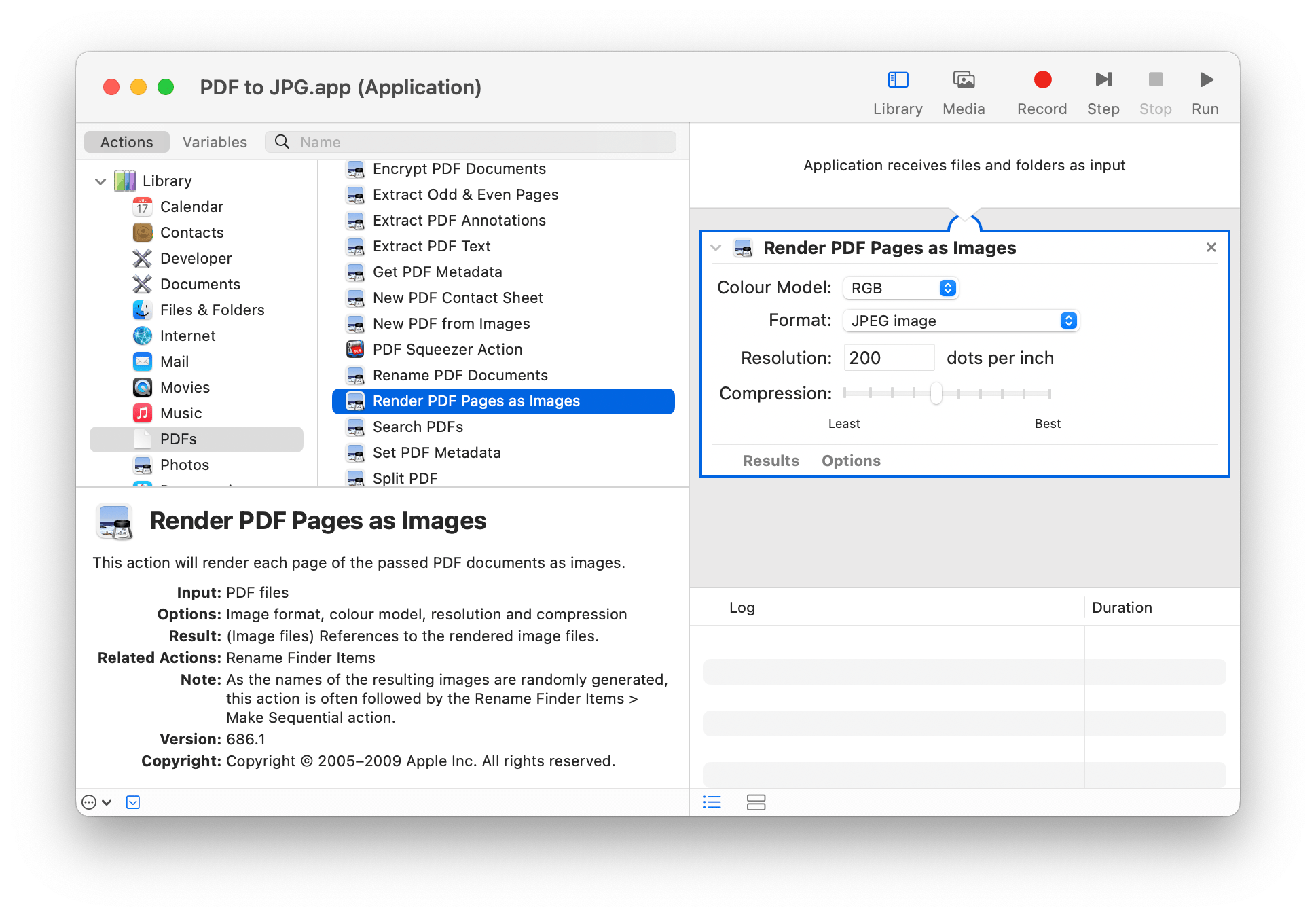The image size is (1316, 917).
Task: Switch to the Actions tab
Action: 126,141
